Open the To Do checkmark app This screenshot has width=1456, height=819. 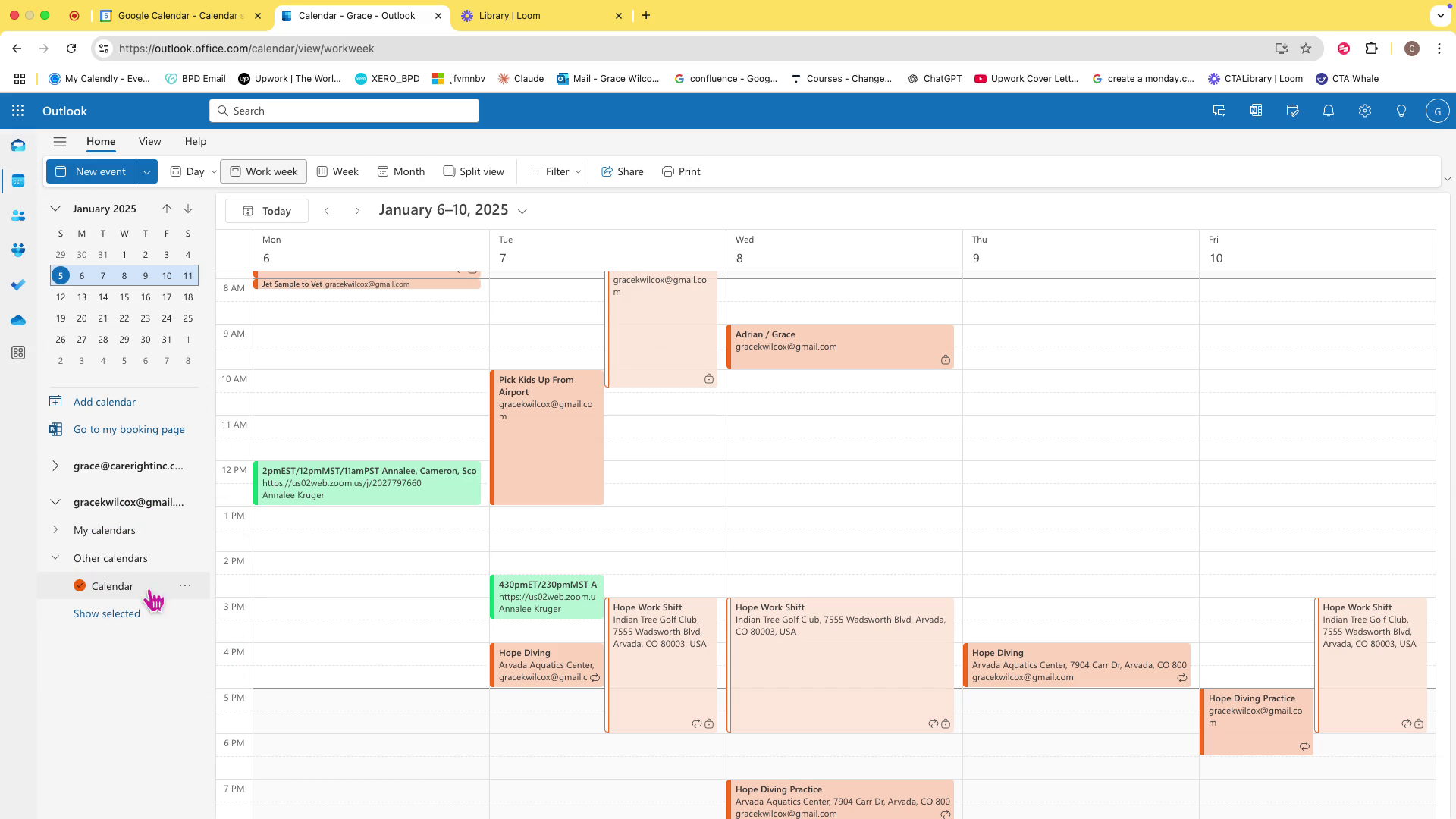18,285
